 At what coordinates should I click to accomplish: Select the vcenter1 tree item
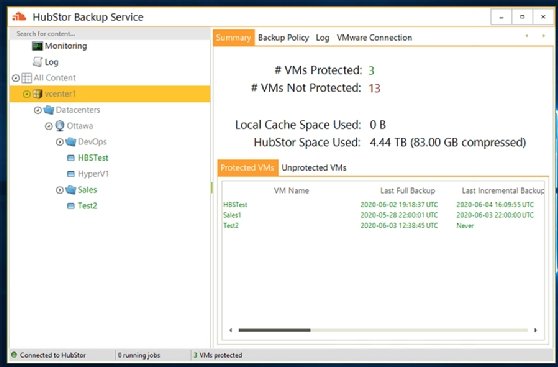click(x=110, y=94)
